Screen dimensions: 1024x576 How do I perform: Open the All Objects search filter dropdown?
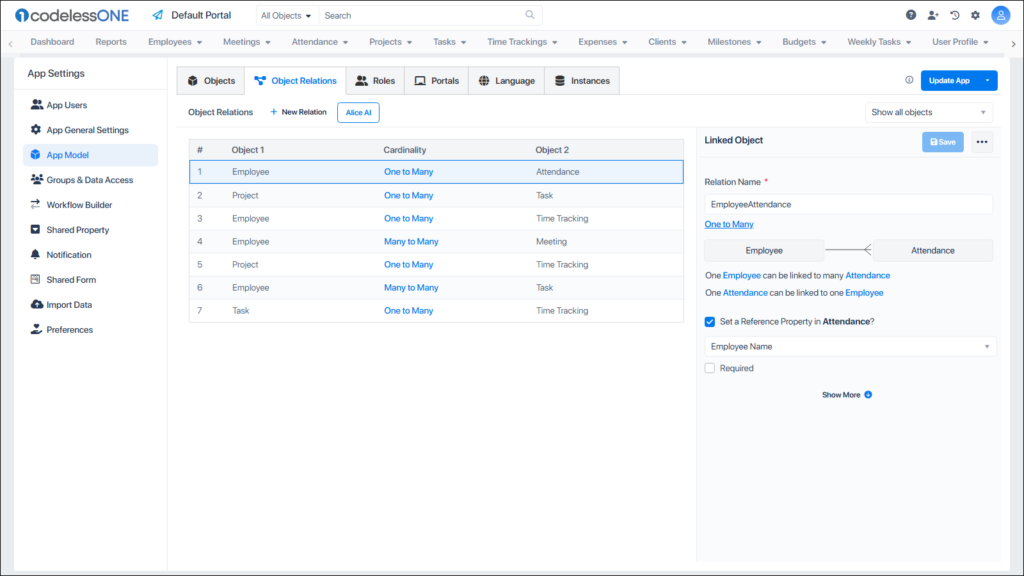pos(286,15)
